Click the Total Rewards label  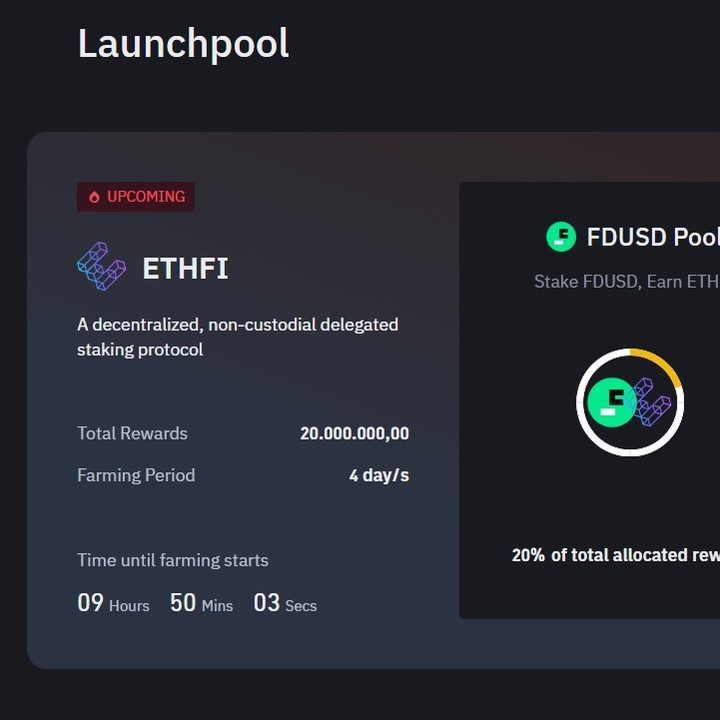[132, 433]
